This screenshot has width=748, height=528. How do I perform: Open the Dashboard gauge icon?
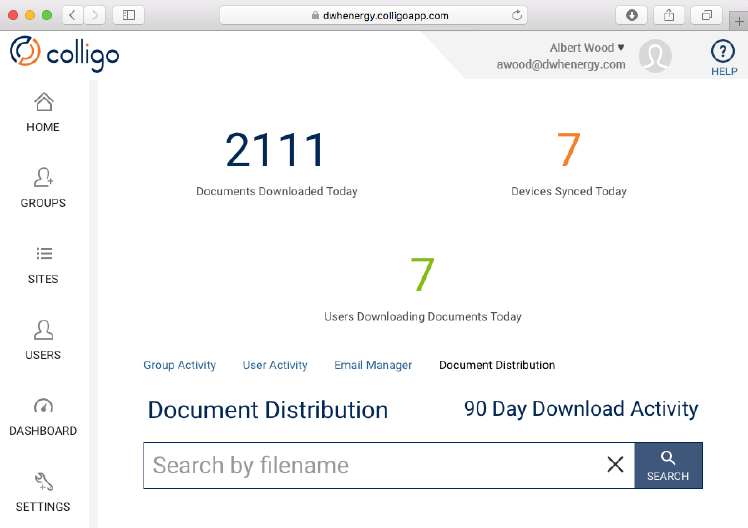43,406
